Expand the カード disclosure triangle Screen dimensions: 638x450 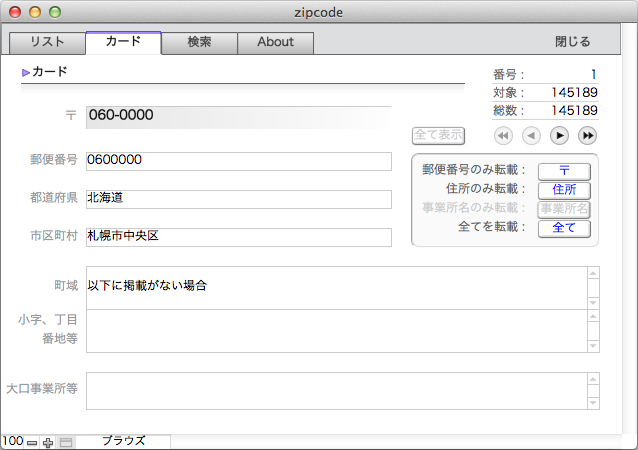point(26,72)
